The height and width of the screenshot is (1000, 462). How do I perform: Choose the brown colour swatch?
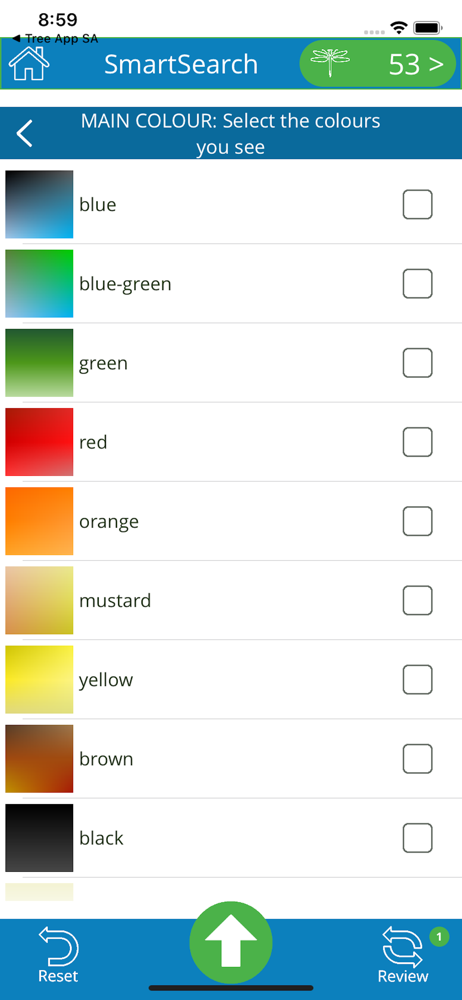[39, 758]
